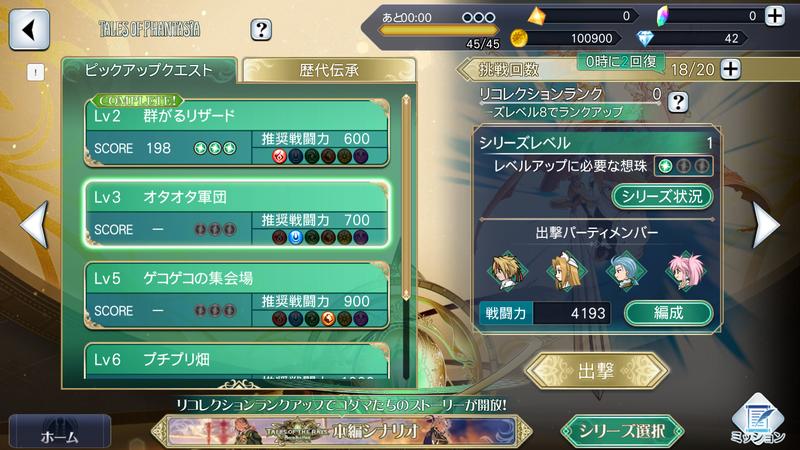800x450 pixels.
Task: Click the plus icon beside rainbow gems
Action: coord(774,16)
